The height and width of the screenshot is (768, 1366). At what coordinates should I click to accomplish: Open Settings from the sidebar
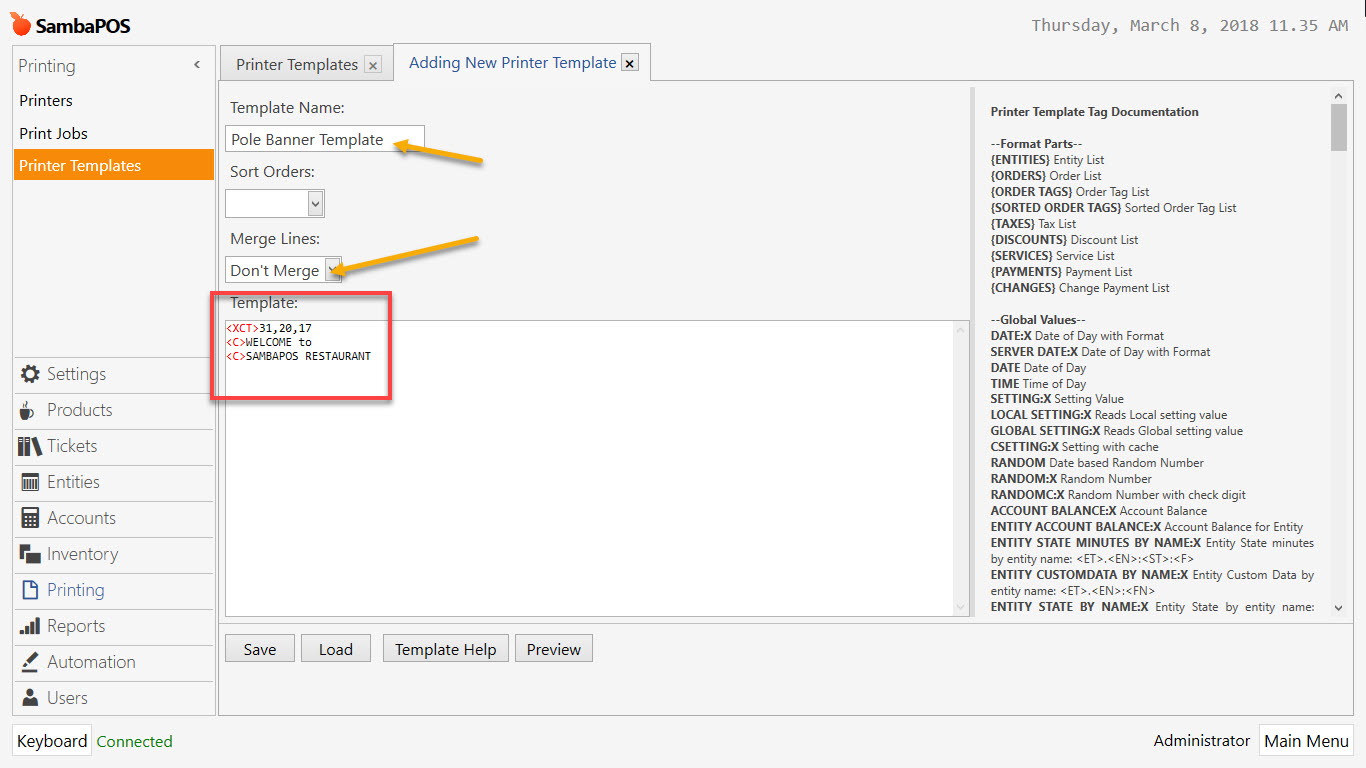pyautogui.click(x=74, y=374)
